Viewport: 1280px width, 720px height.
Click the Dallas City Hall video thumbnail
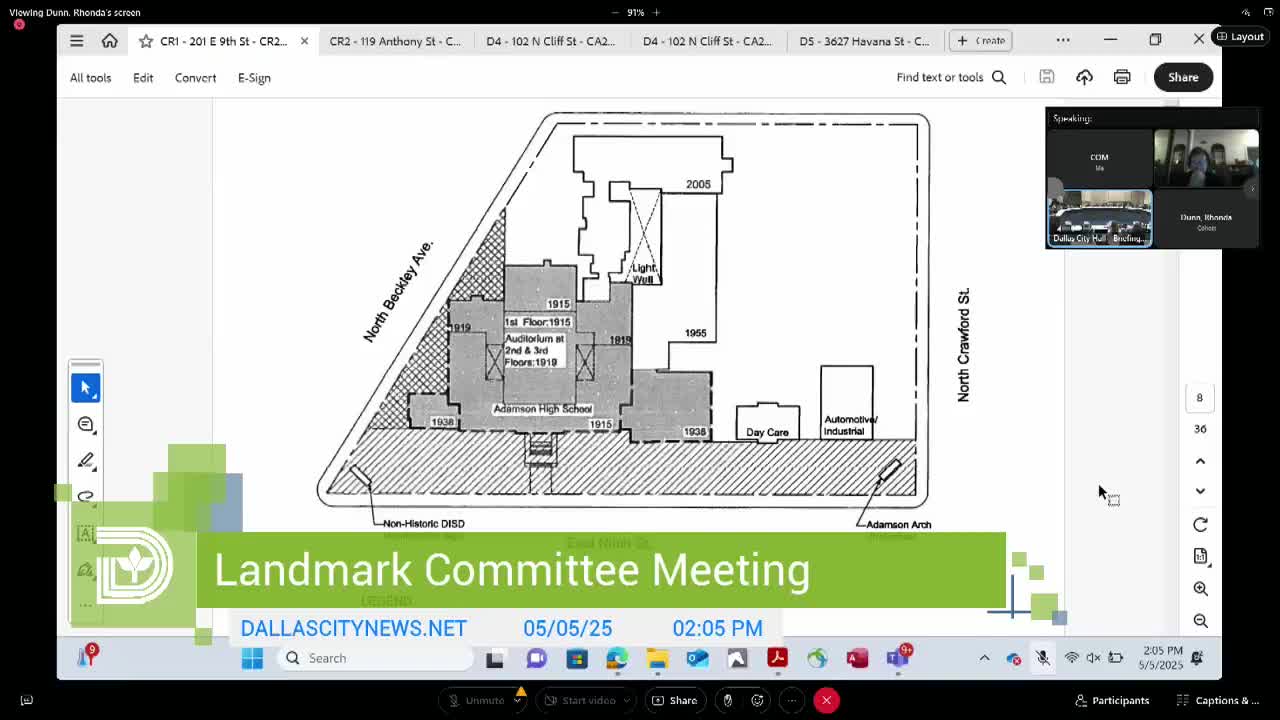[1099, 217]
